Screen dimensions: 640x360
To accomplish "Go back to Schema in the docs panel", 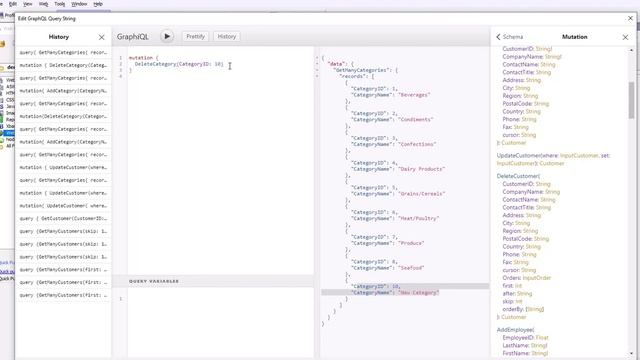I will [x=509, y=37].
